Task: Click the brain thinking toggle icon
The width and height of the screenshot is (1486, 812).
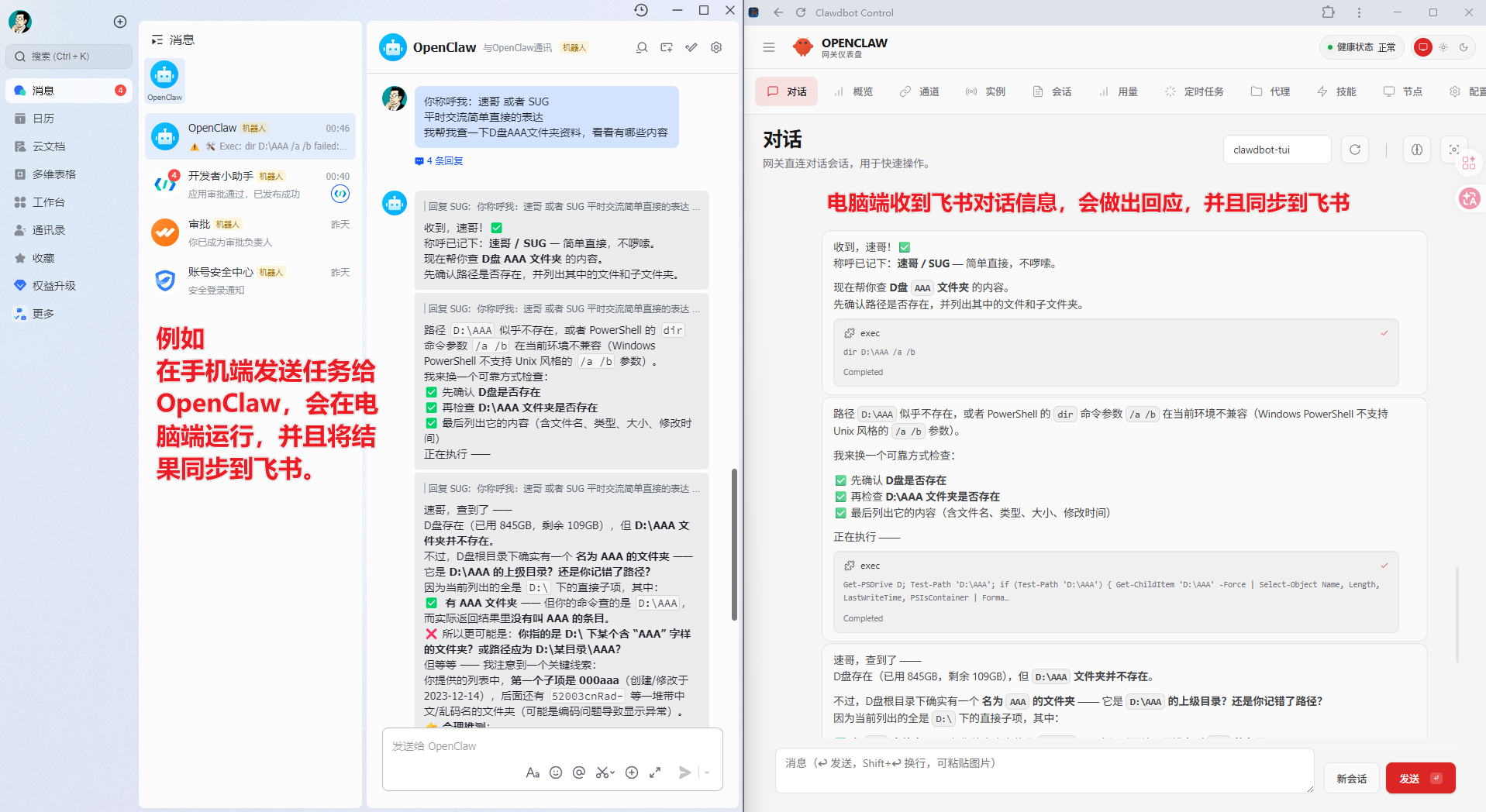Action: coord(1416,150)
